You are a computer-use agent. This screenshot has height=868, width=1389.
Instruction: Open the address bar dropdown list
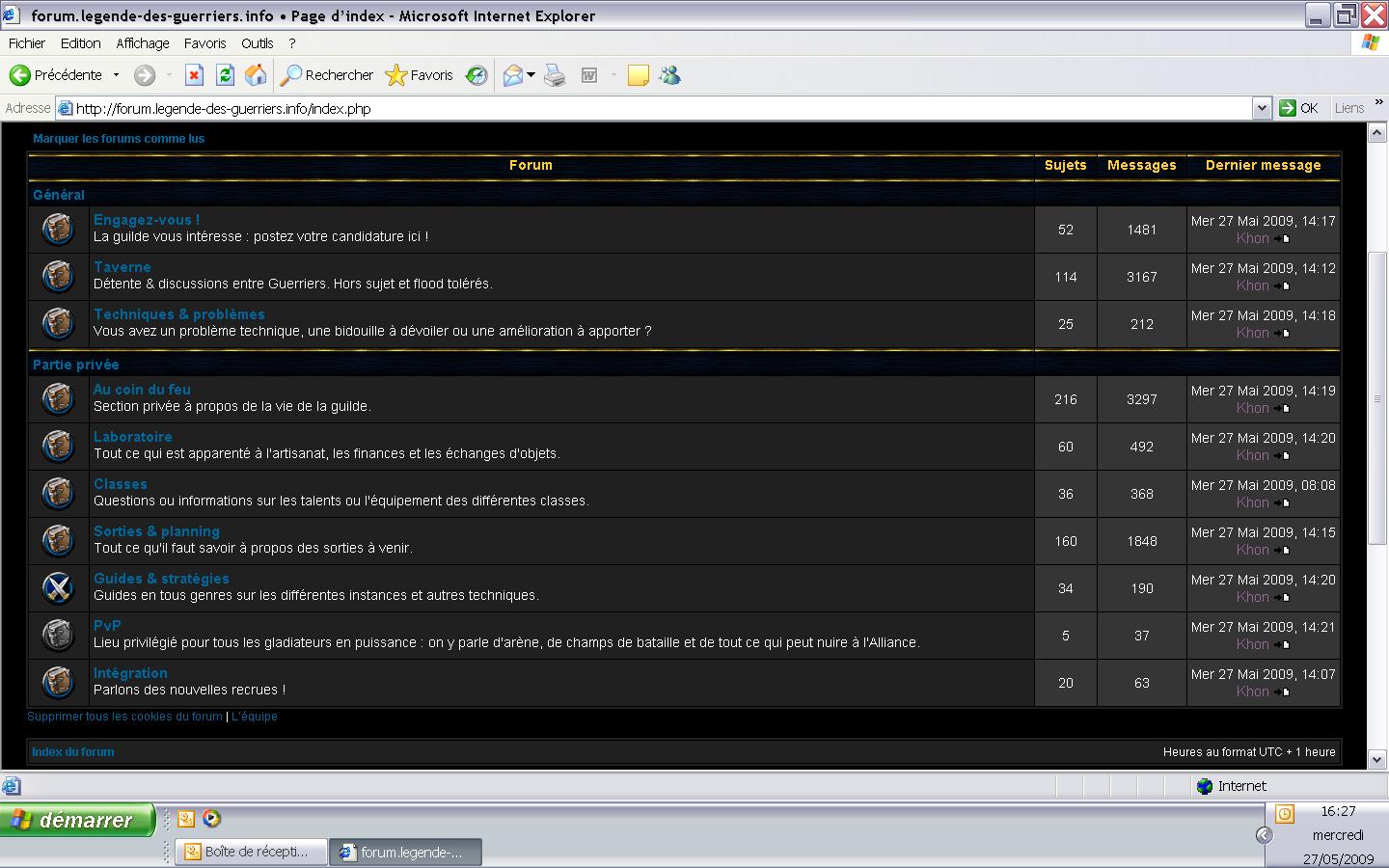click(x=1262, y=108)
